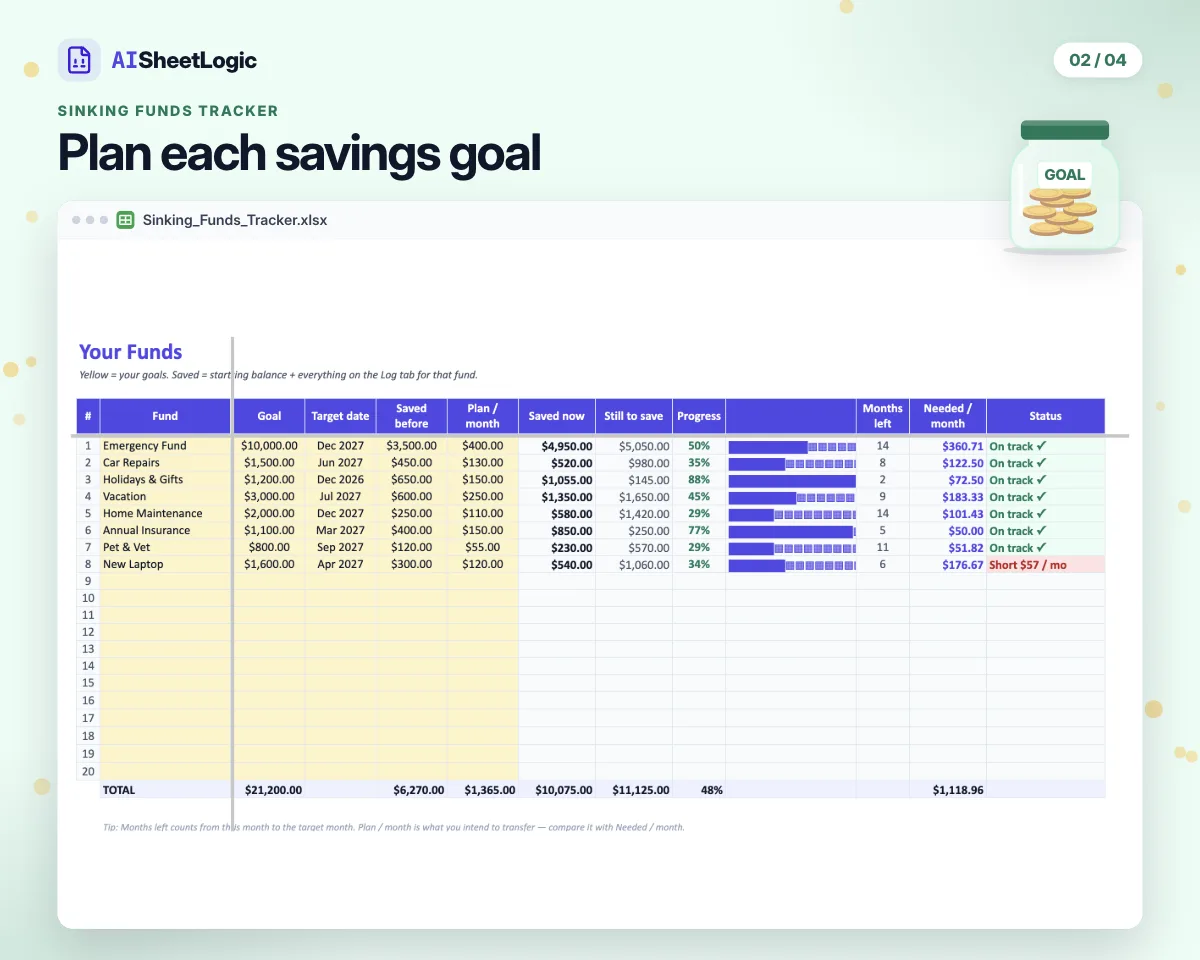Screen dimensions: 1200x960
Task: Click the Short $57 / mo status cell
Action: 1045,565
